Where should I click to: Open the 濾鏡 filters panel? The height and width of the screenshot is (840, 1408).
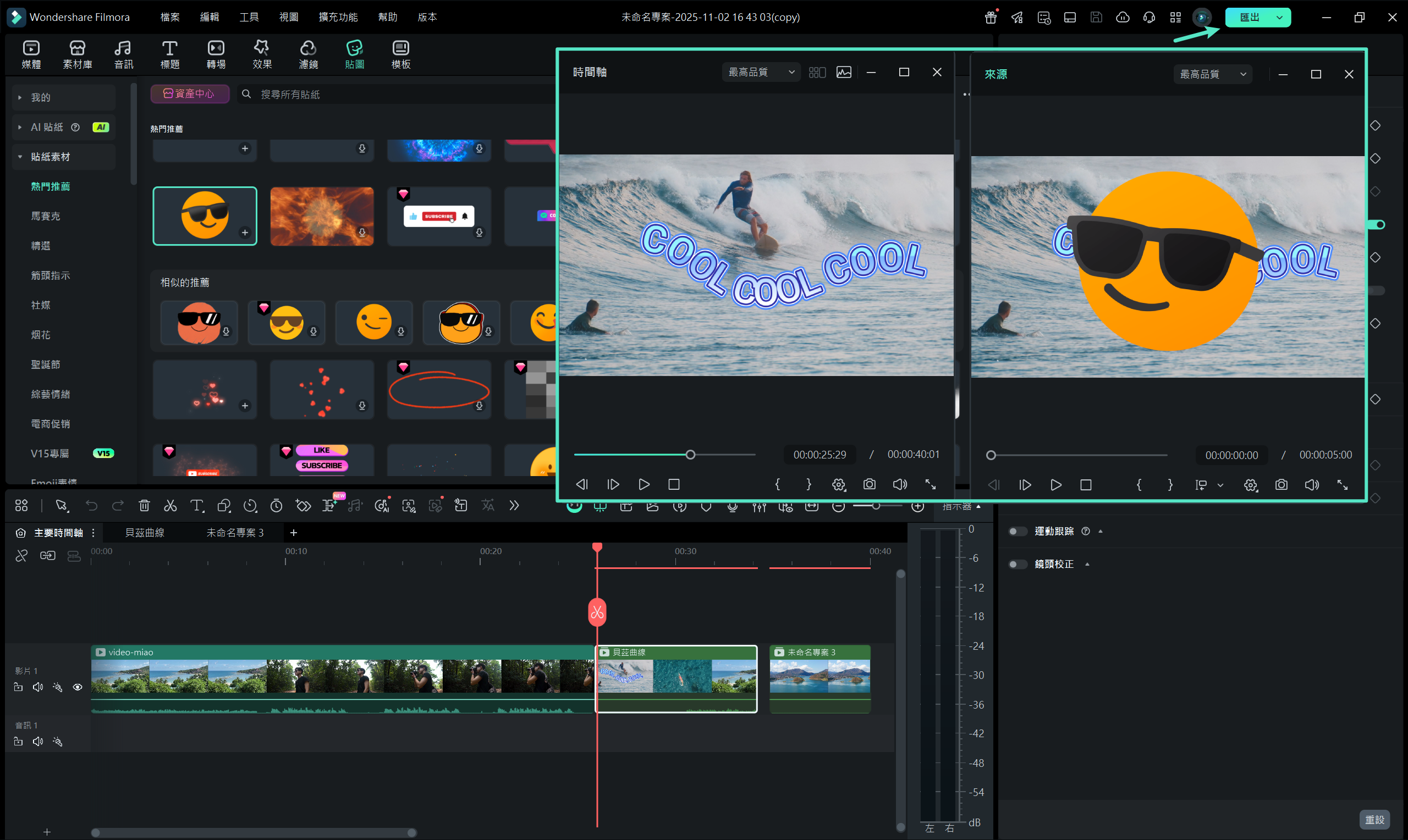coord(308,54)
